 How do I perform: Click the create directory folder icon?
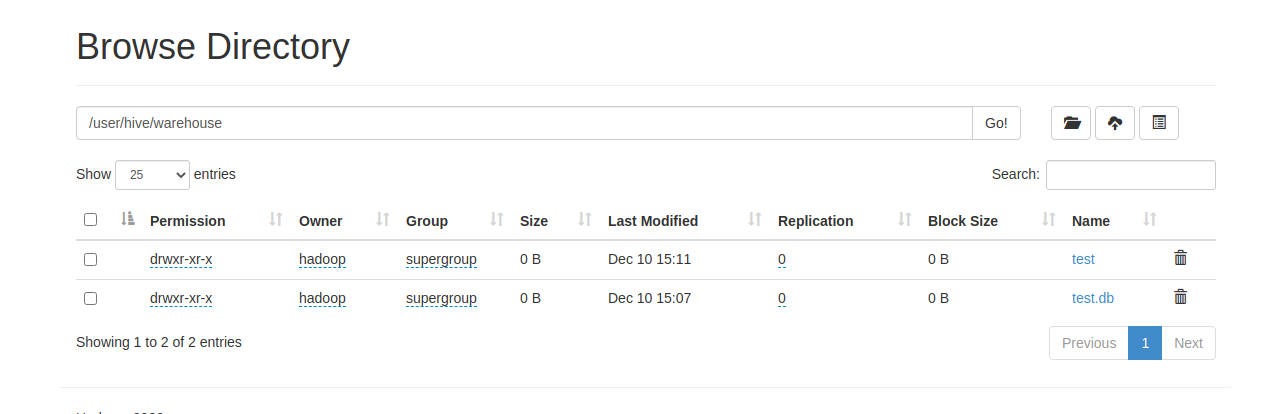pos(1071,123)
